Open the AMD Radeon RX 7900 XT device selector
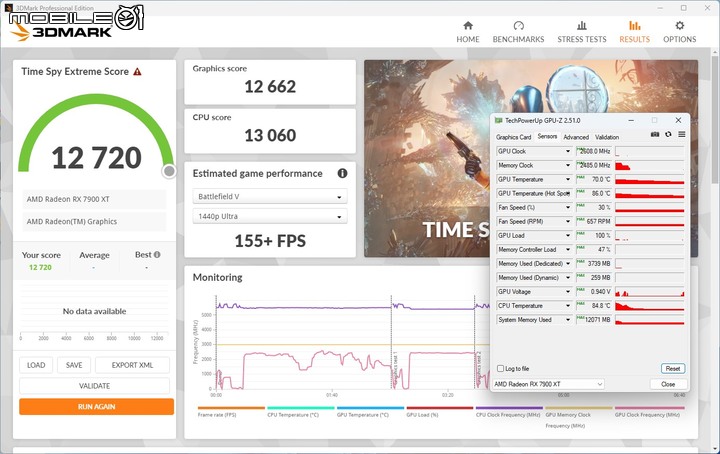 (x=548, y=384)
